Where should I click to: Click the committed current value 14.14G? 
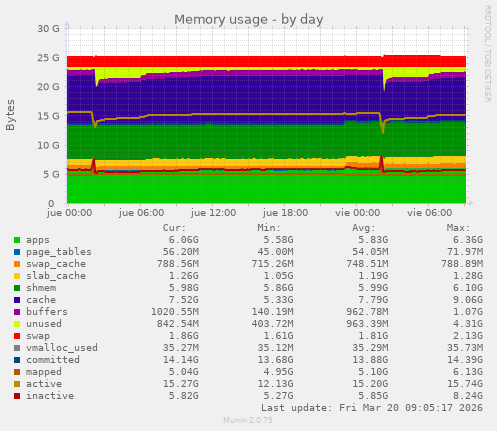[x=181, y=360]
